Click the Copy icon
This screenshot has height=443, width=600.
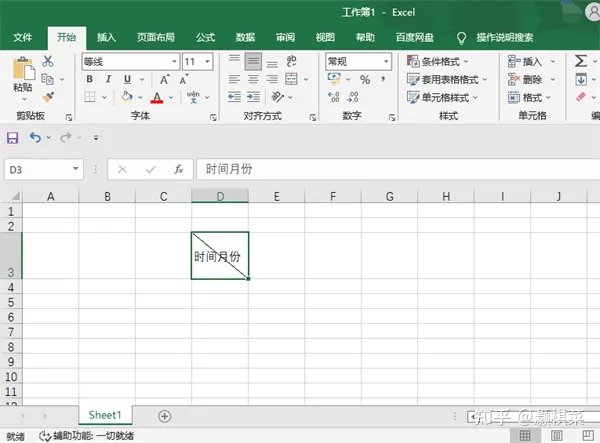coord(47,79)
